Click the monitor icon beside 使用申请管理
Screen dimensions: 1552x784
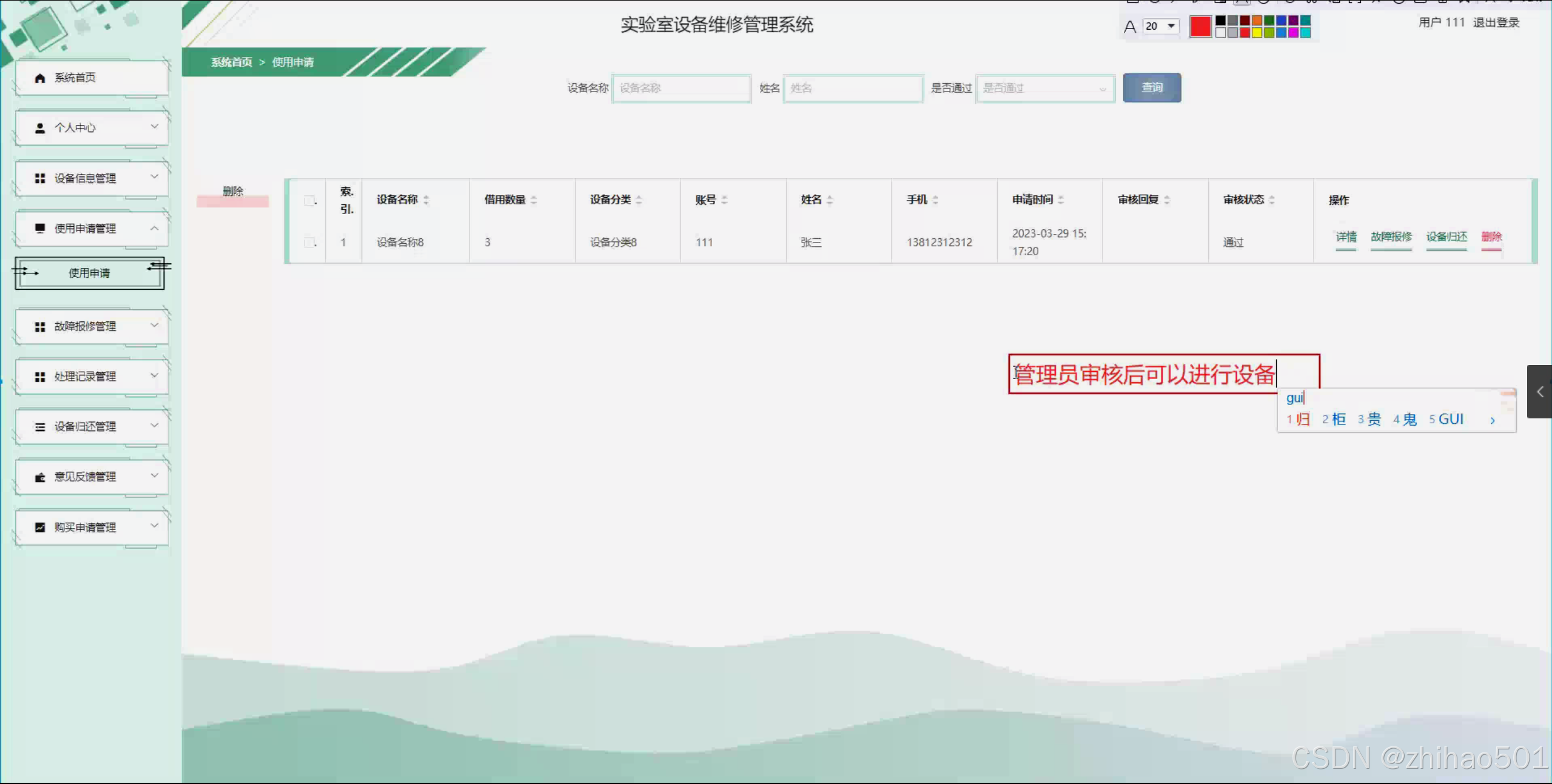pos(40,229)
